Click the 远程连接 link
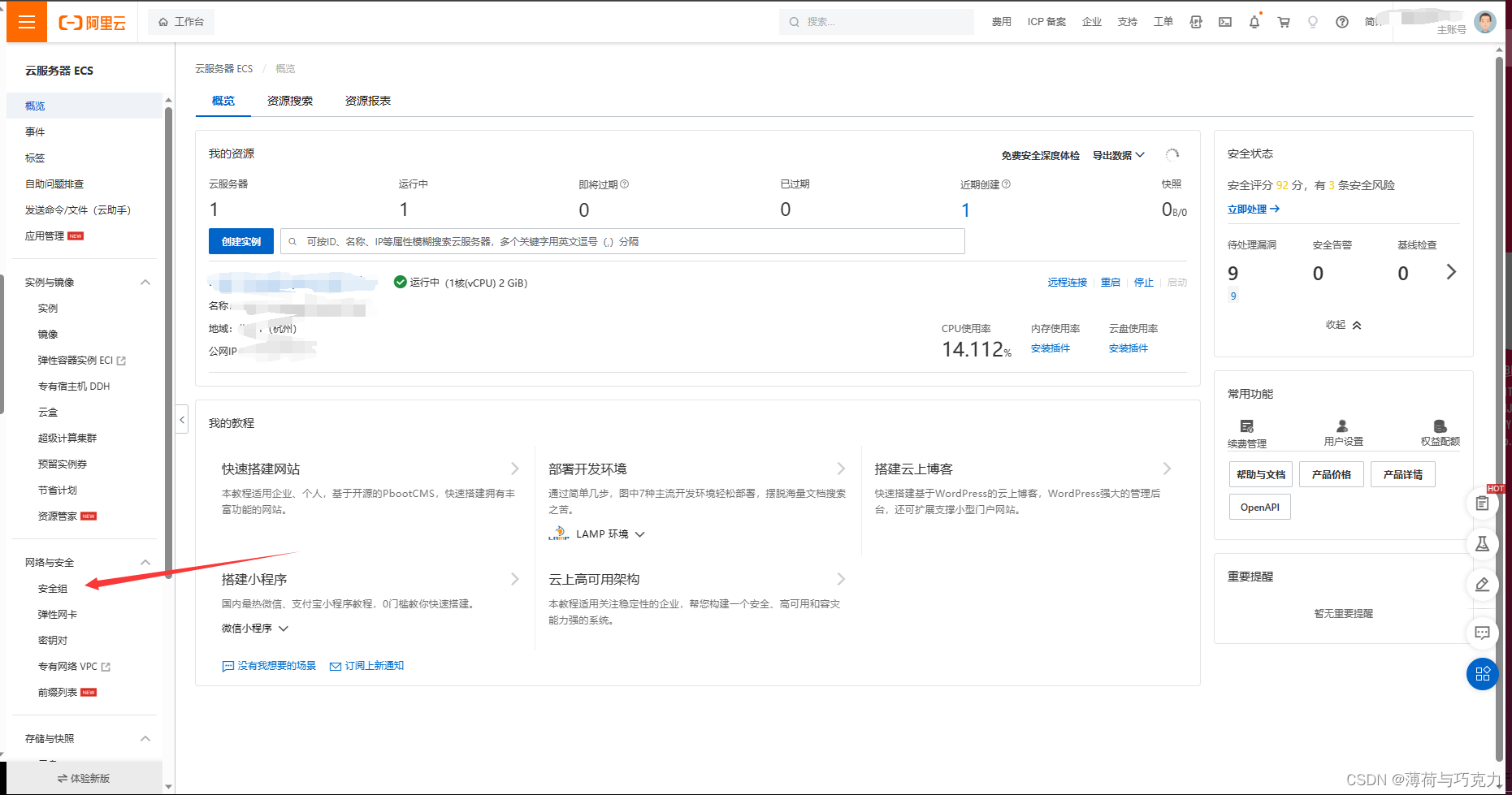This screenshot has width=1512, height=795. [x=1067, y=283]
